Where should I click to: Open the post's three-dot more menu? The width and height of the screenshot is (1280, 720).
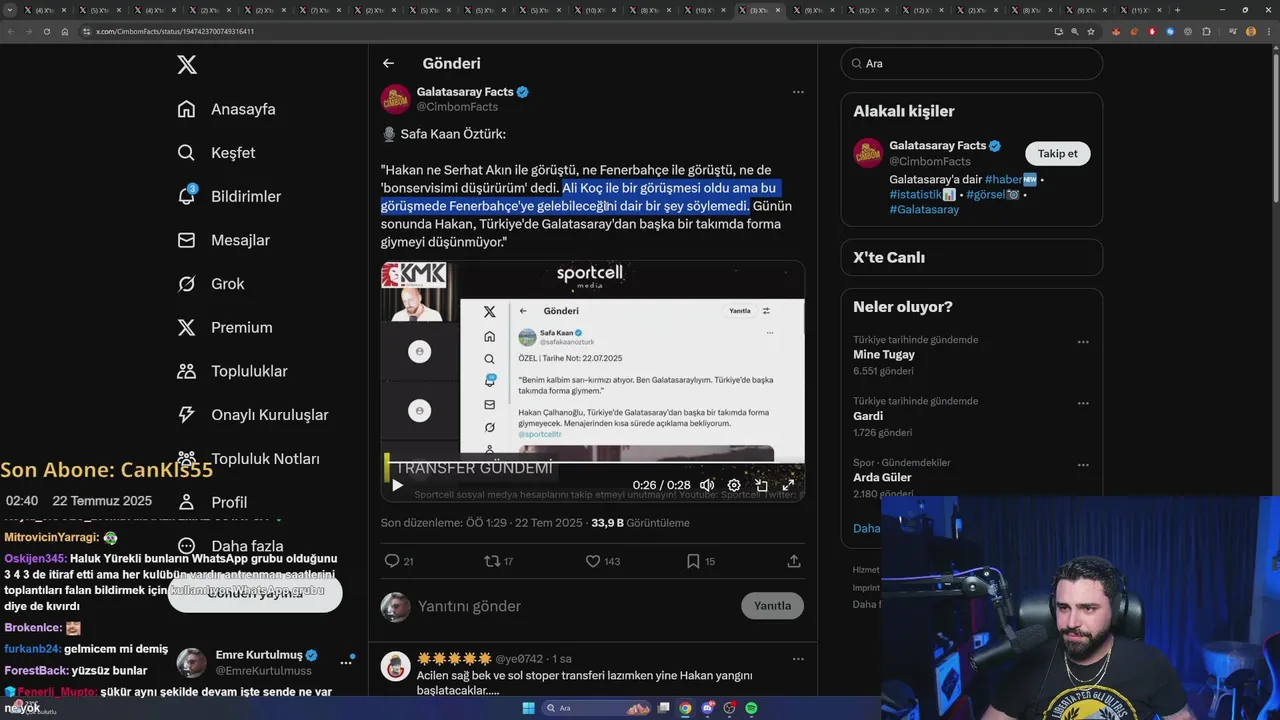[x=798, y=92]
